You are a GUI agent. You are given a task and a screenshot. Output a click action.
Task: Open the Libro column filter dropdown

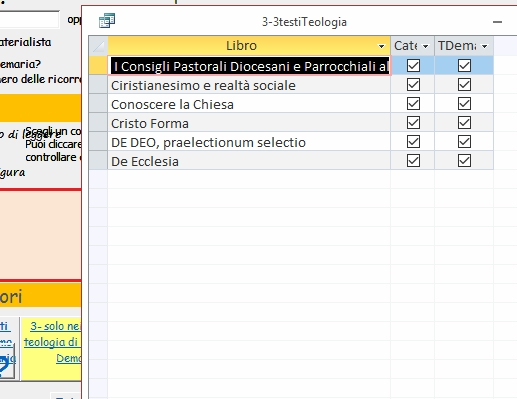[381, 46]
